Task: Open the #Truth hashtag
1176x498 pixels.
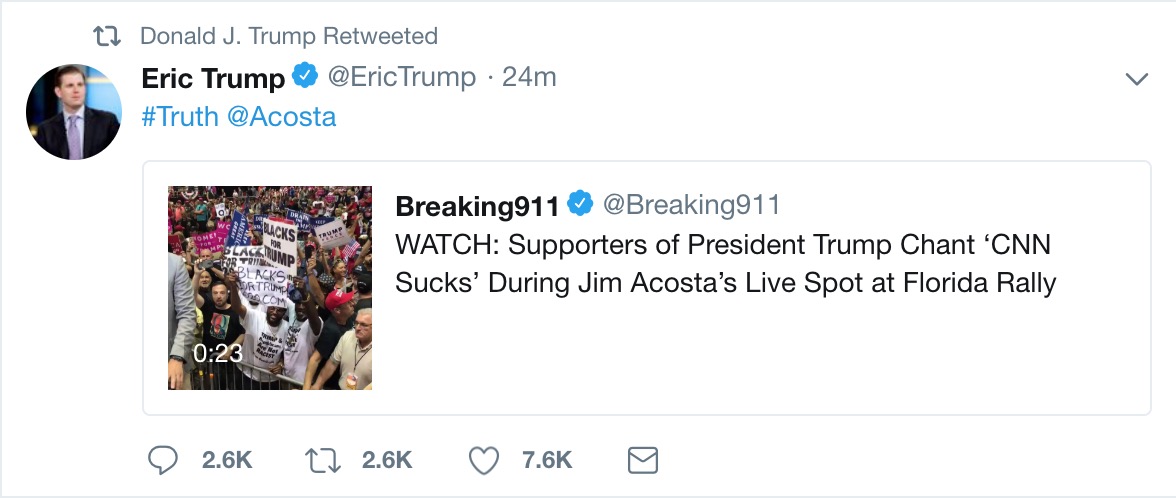Action: tap(180, 117)
